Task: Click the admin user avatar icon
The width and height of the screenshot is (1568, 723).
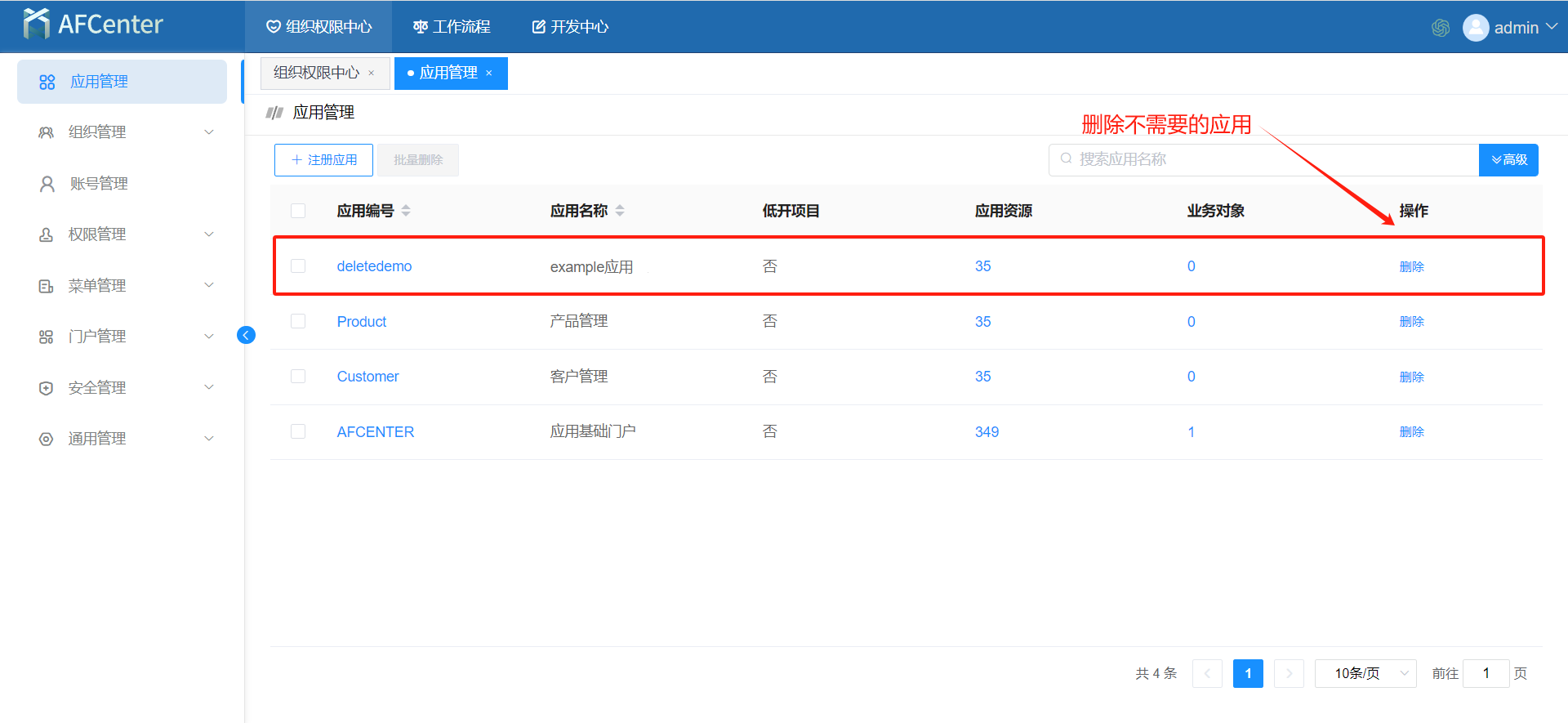Action: (x=1475, y=28)
